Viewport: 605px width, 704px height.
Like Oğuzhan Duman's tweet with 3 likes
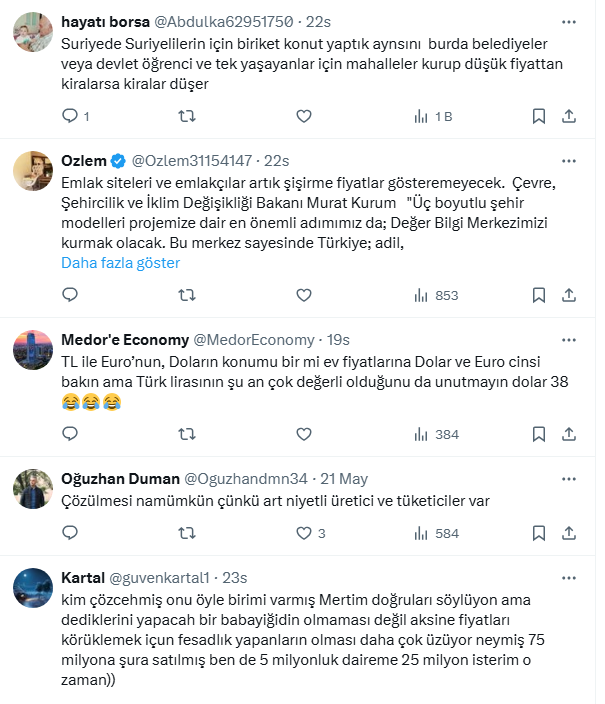(302, 533)
